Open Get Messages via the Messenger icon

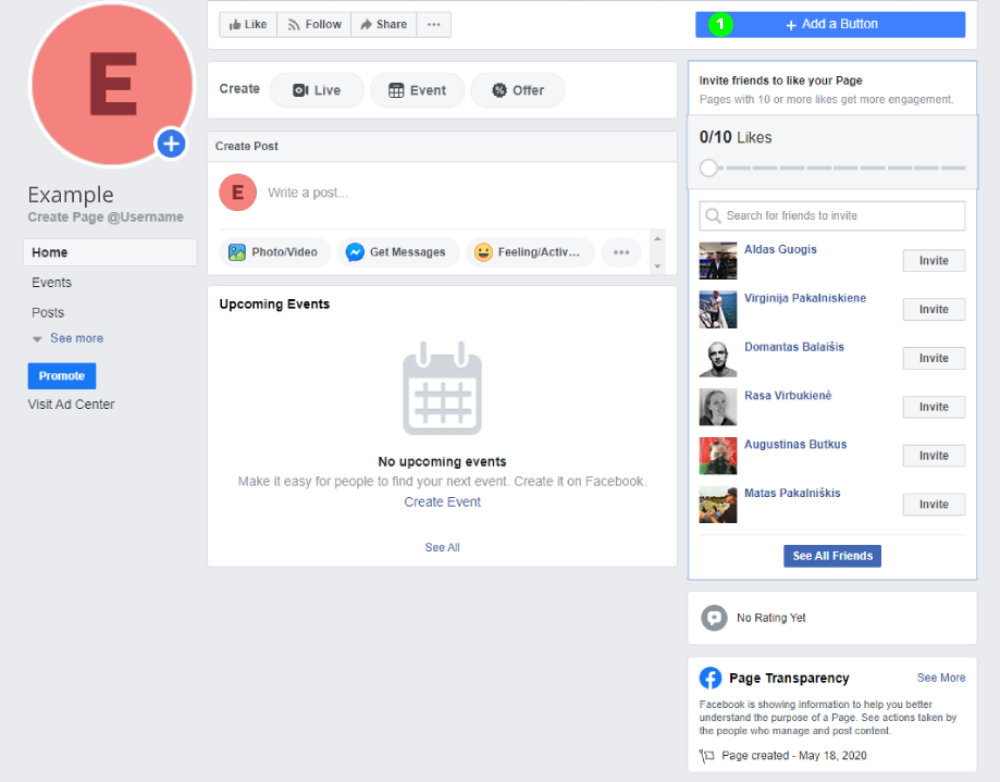click(355, 252)
